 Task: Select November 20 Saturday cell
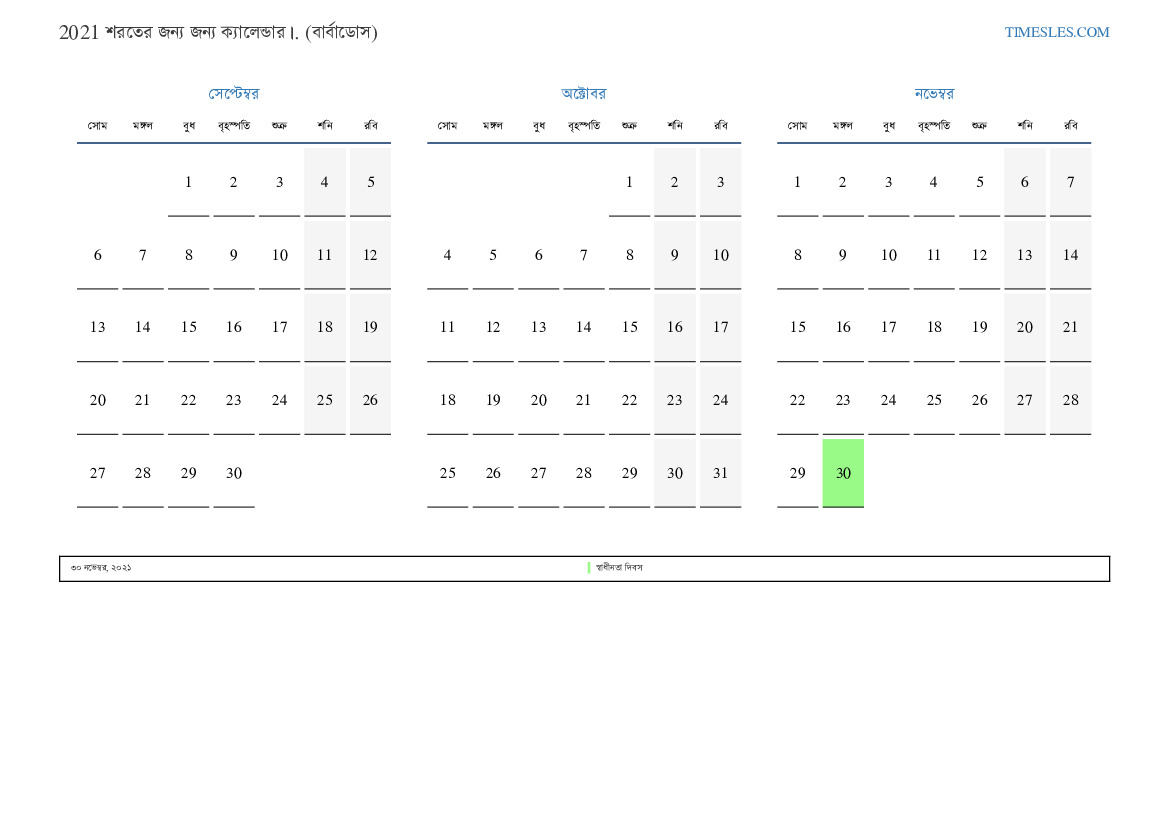pos(1025,327)
